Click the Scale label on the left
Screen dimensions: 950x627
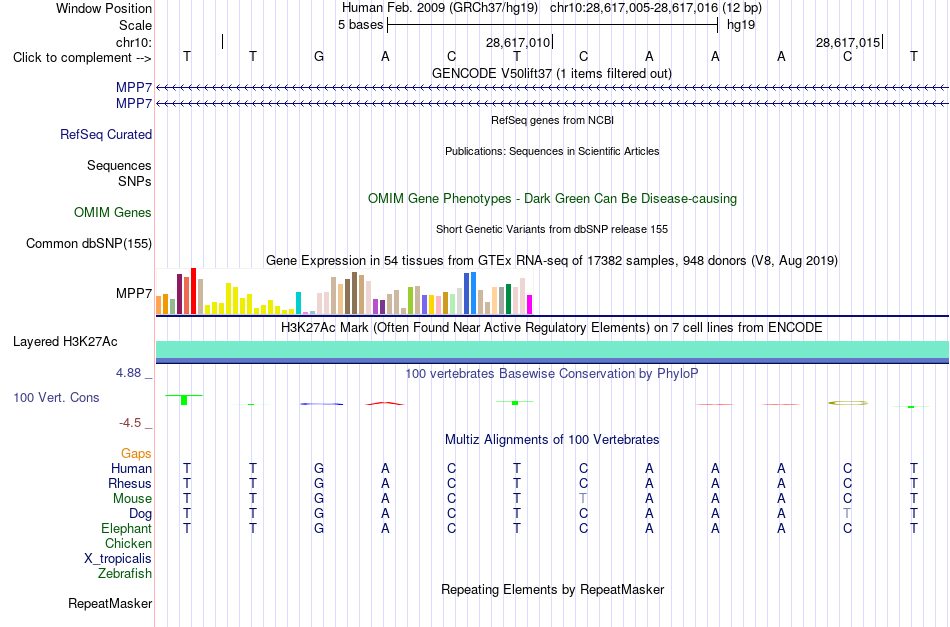[x=136, y=25]
